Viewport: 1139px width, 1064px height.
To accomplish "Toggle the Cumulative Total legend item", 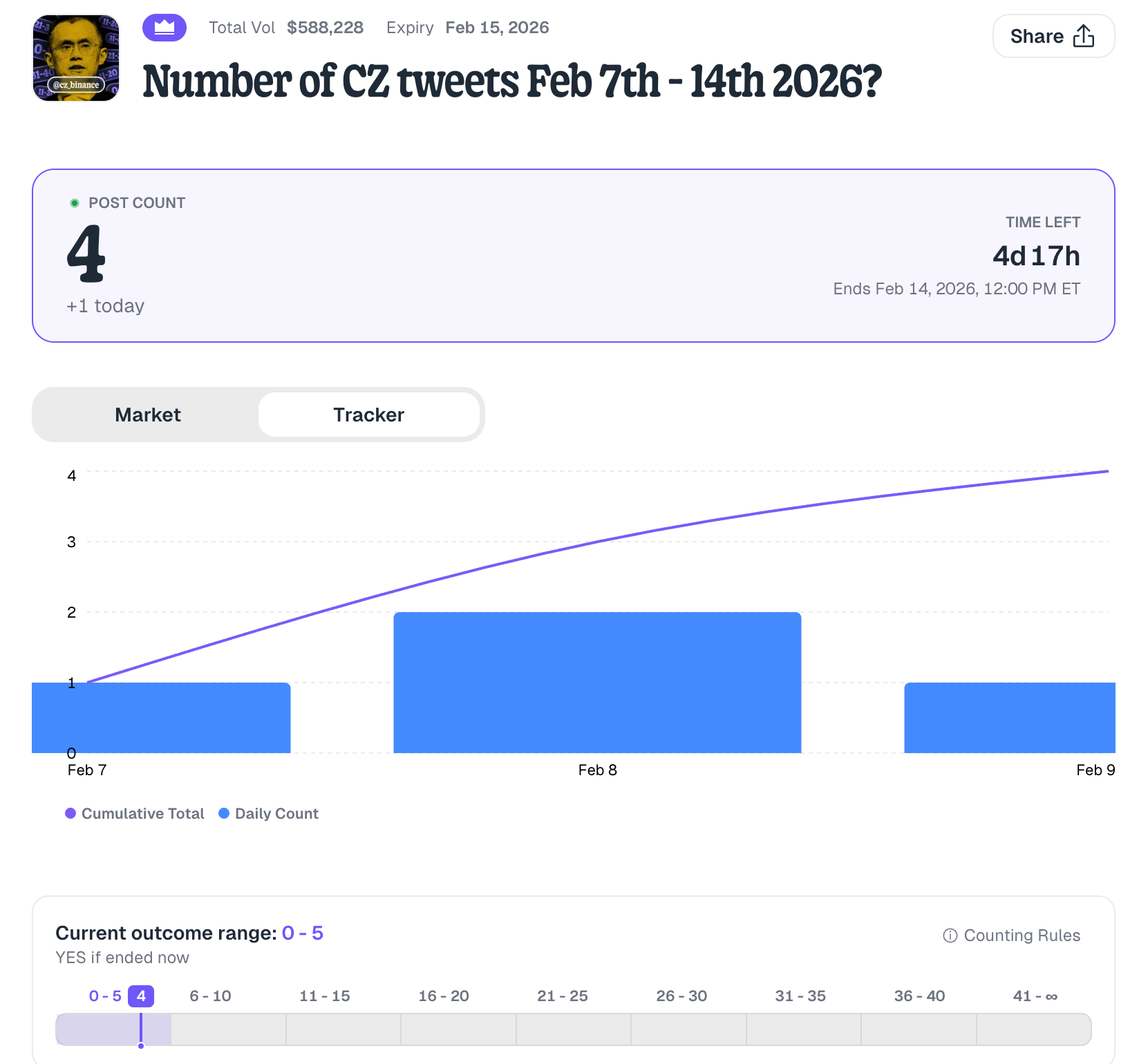I will 135,813.
